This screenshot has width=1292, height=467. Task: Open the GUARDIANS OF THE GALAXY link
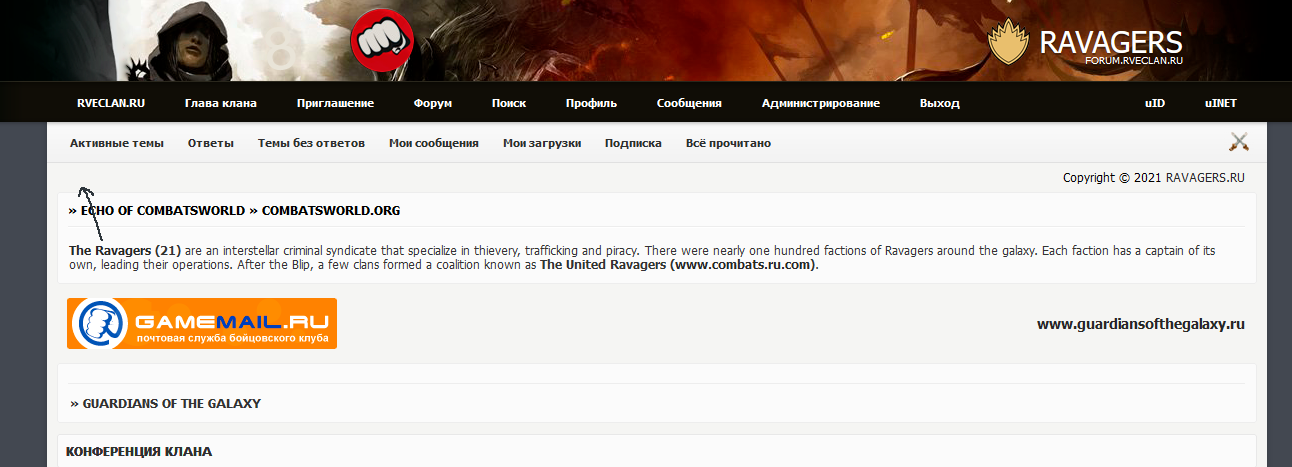point(171,403)
